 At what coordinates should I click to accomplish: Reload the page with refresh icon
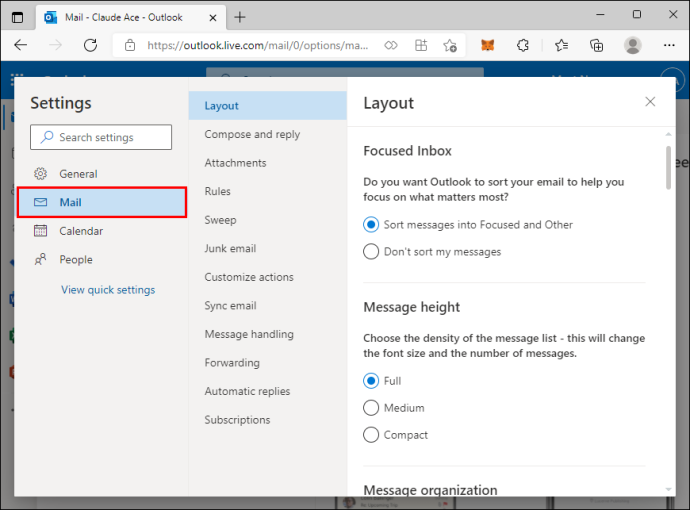coord(90,45)
